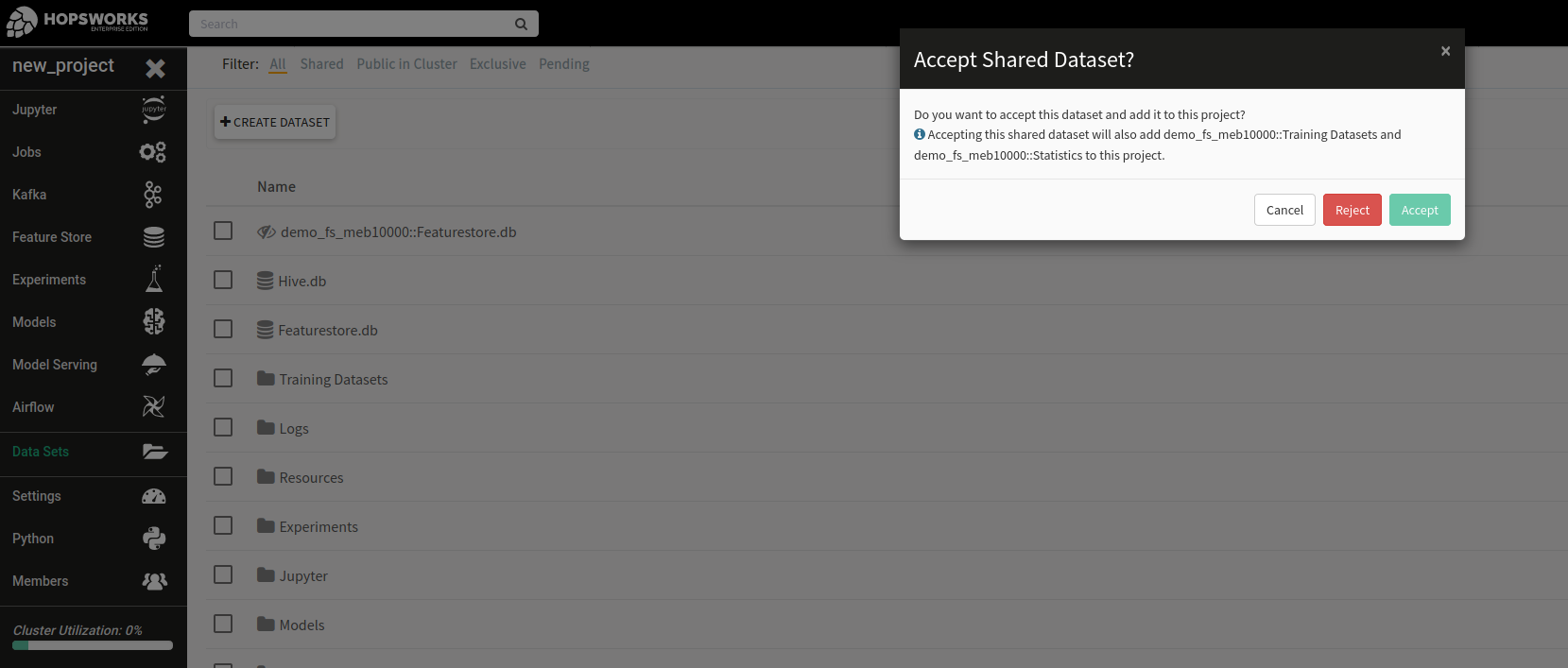
Task: Click the Python logo icon
Action: [x=154, y=539]
